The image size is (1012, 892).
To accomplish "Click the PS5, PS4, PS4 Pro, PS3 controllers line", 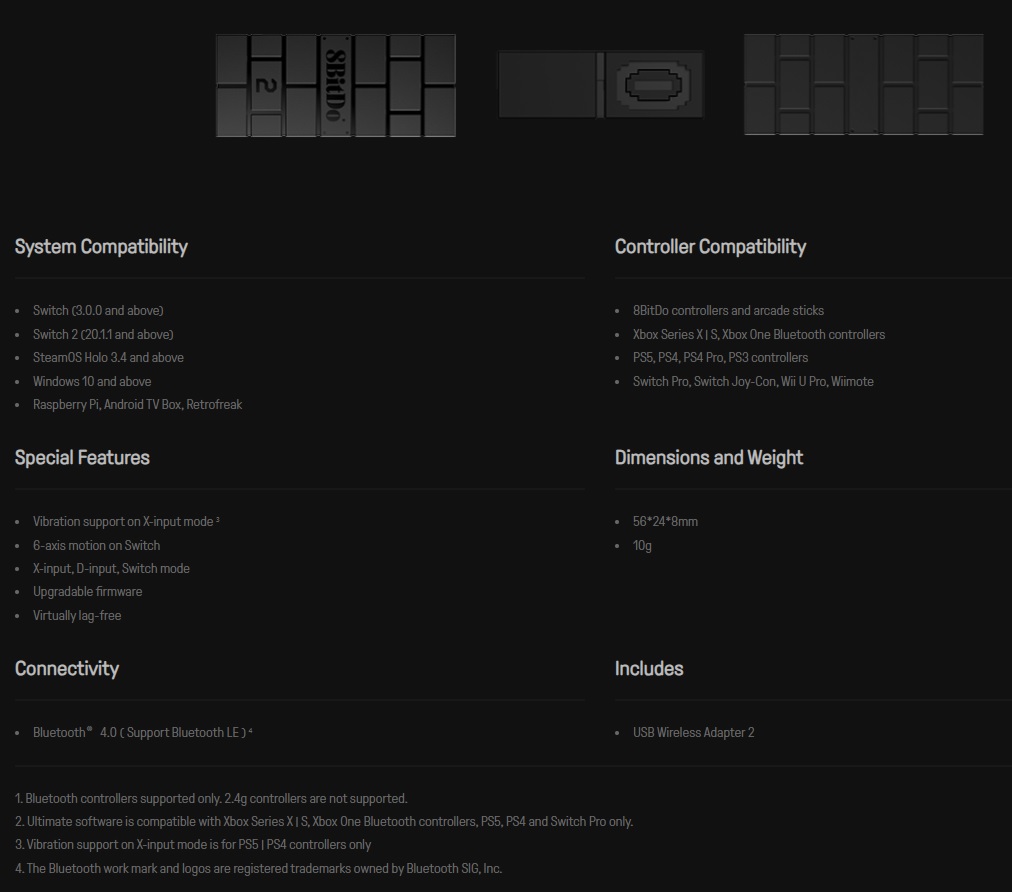I will pyautogui.click(x=720, y=357).
